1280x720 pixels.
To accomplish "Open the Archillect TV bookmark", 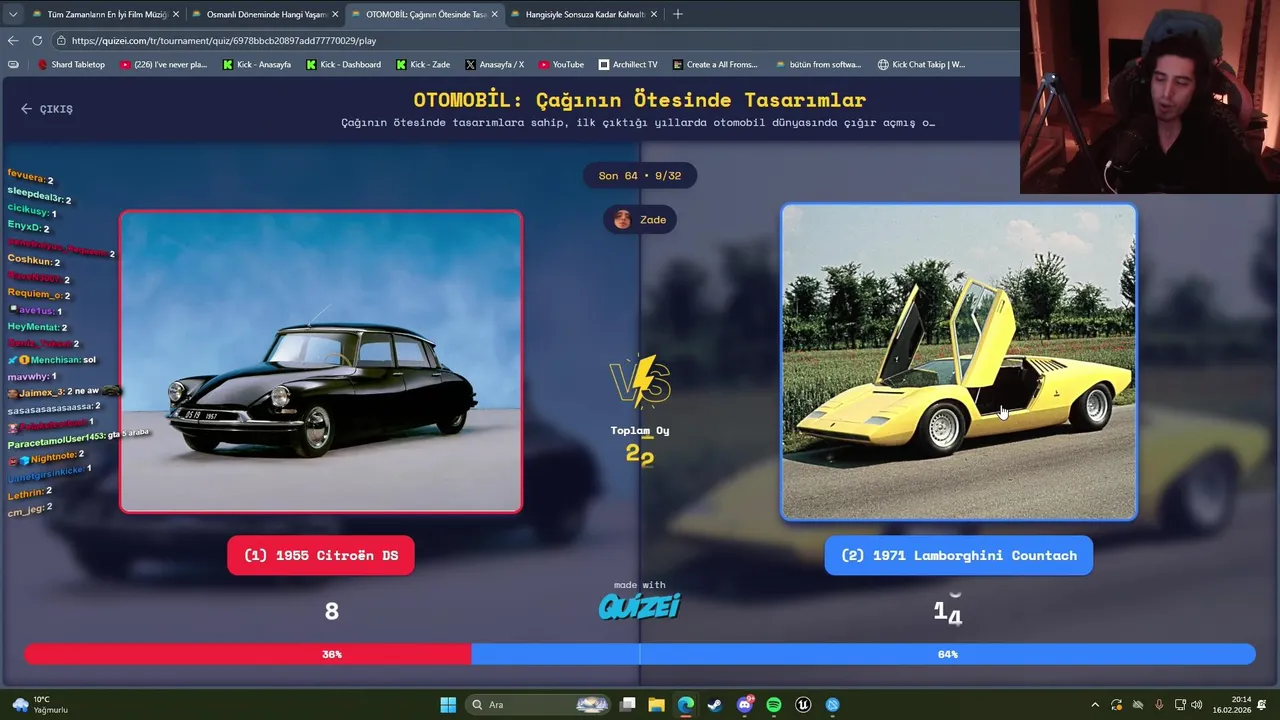I will 628,65.
